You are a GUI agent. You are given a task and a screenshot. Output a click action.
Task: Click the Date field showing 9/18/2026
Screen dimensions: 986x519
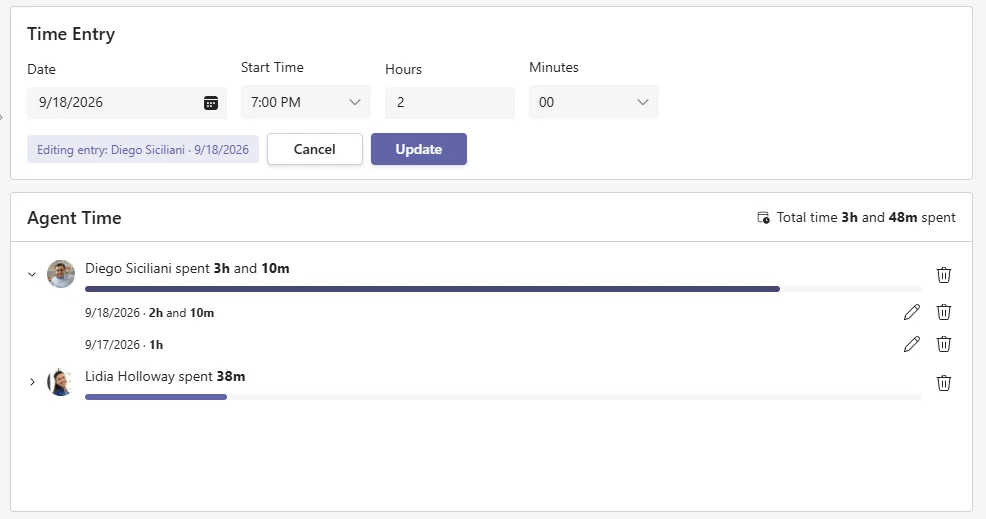pos(126,103)
